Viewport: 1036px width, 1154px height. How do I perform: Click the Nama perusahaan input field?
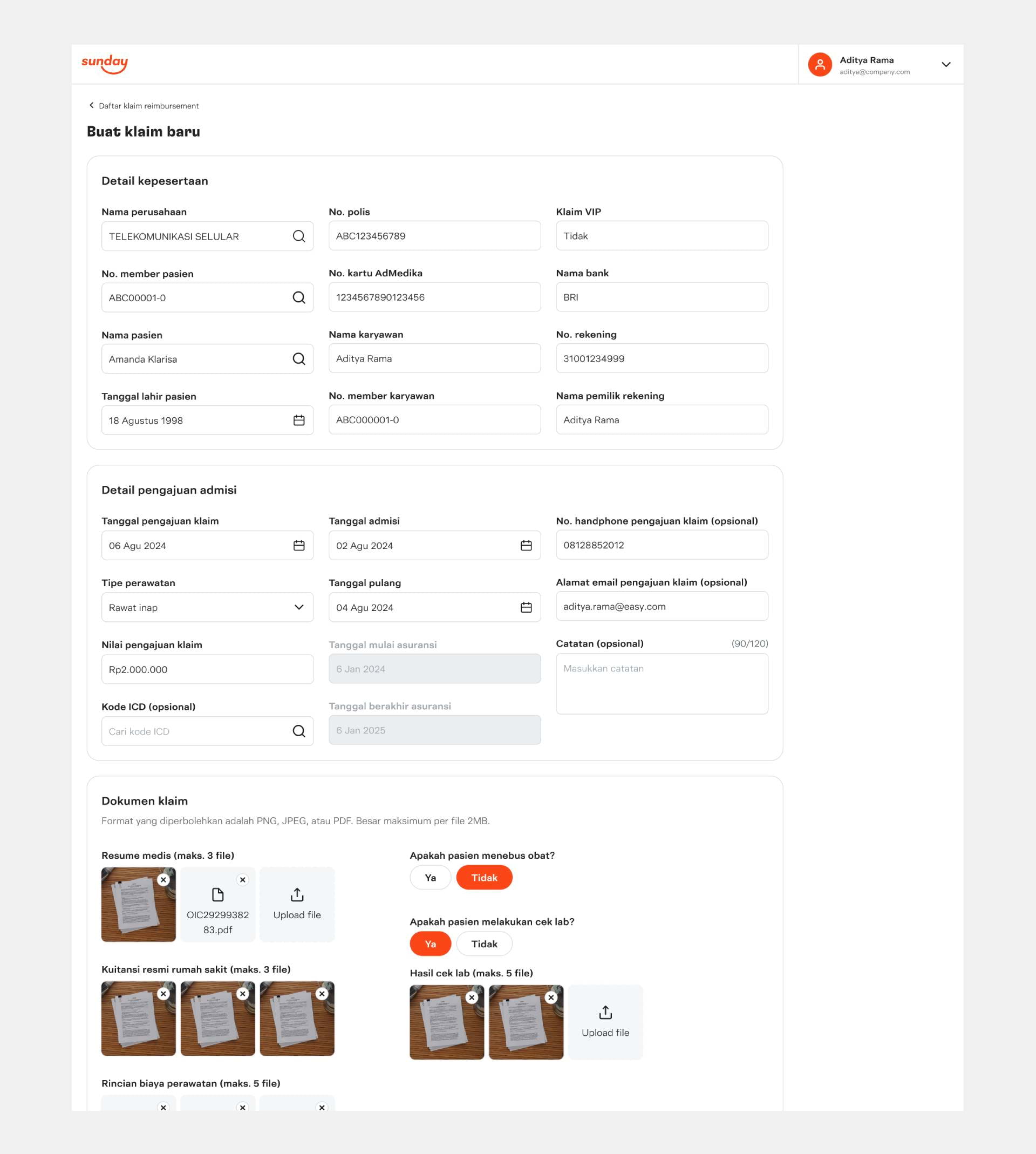(x=207, y=236)
